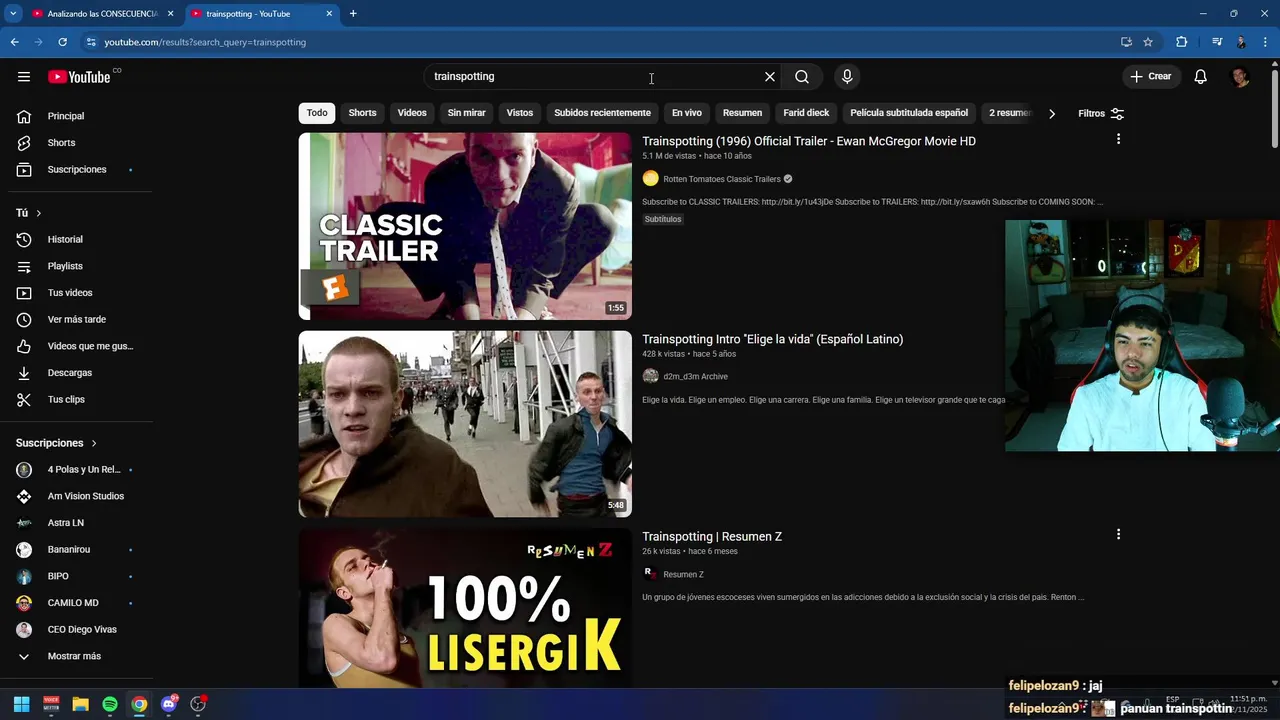Open more options for Resumen Z video
The width and height of the screenshot is (1280, 720).
pos(1118,535)
